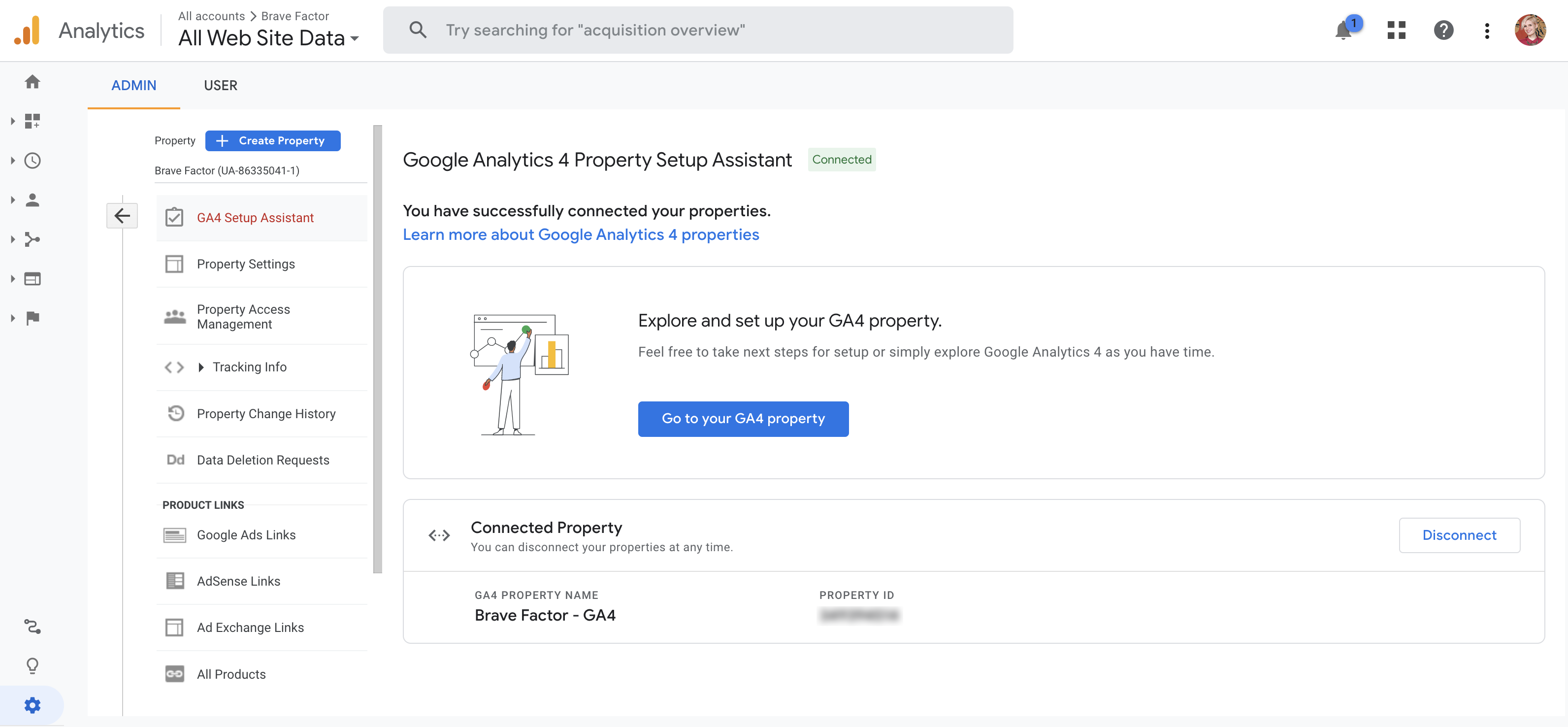Screen dimensions: 1568x727
Task: Click the Tracking Info code brackets icon
Action: (174, 367)
